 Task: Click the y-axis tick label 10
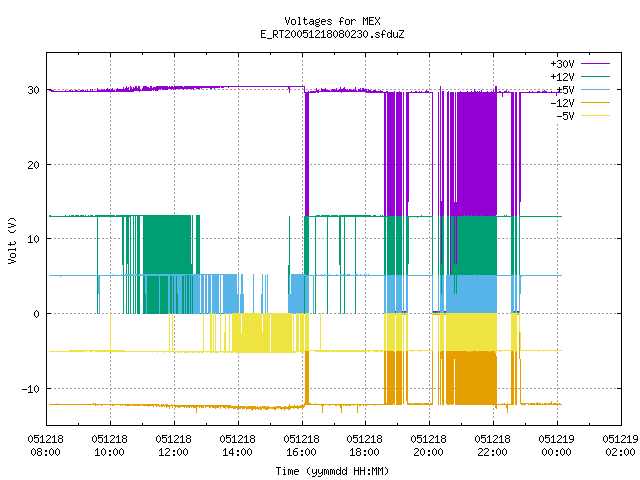33,239
